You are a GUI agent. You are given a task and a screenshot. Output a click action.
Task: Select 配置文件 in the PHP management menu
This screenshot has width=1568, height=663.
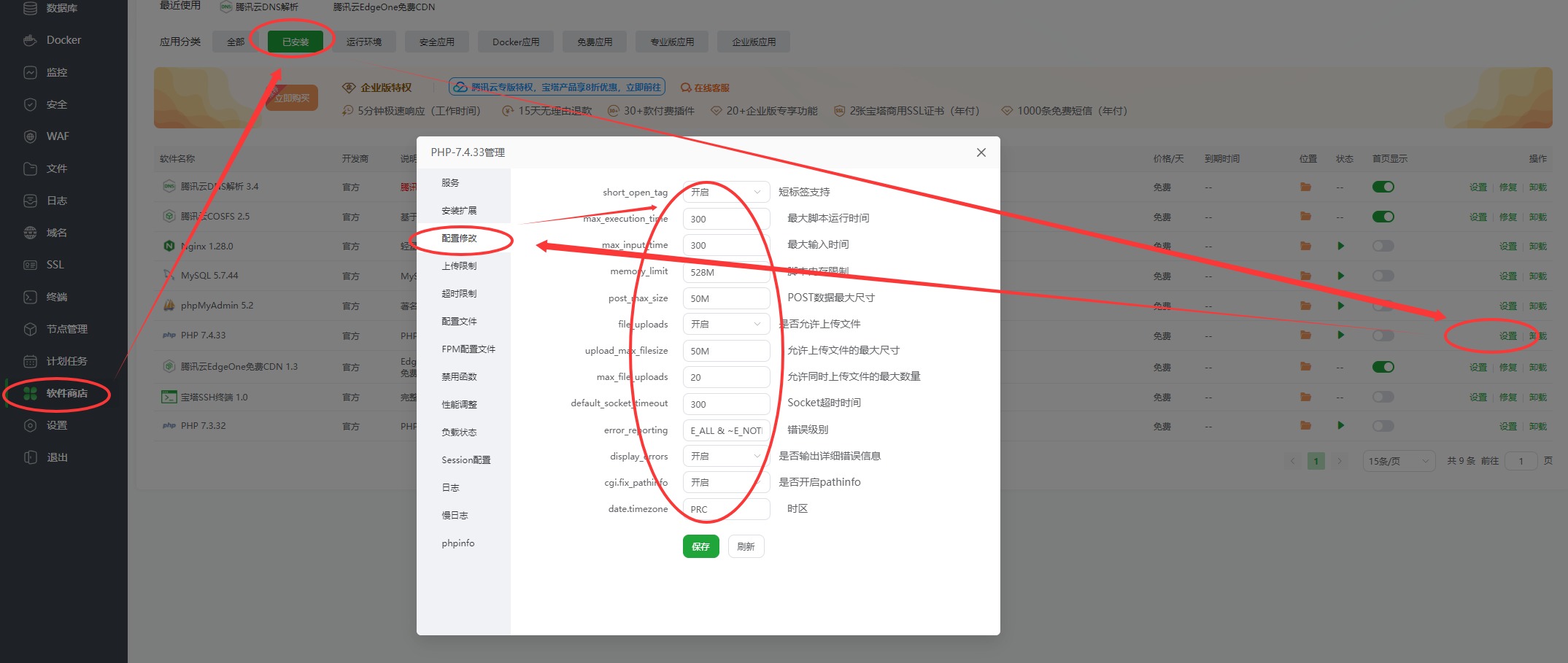coord(459,321)
